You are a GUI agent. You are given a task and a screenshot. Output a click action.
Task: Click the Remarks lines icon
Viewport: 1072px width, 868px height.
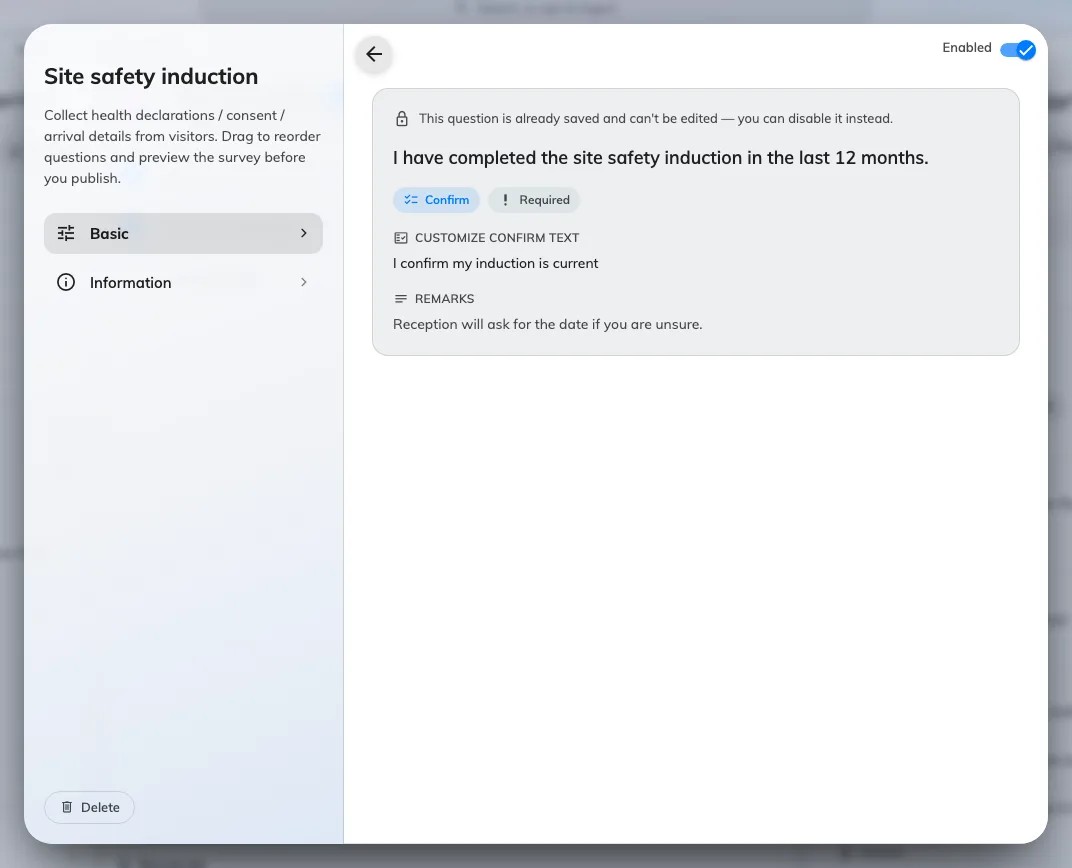pos(401,299)
